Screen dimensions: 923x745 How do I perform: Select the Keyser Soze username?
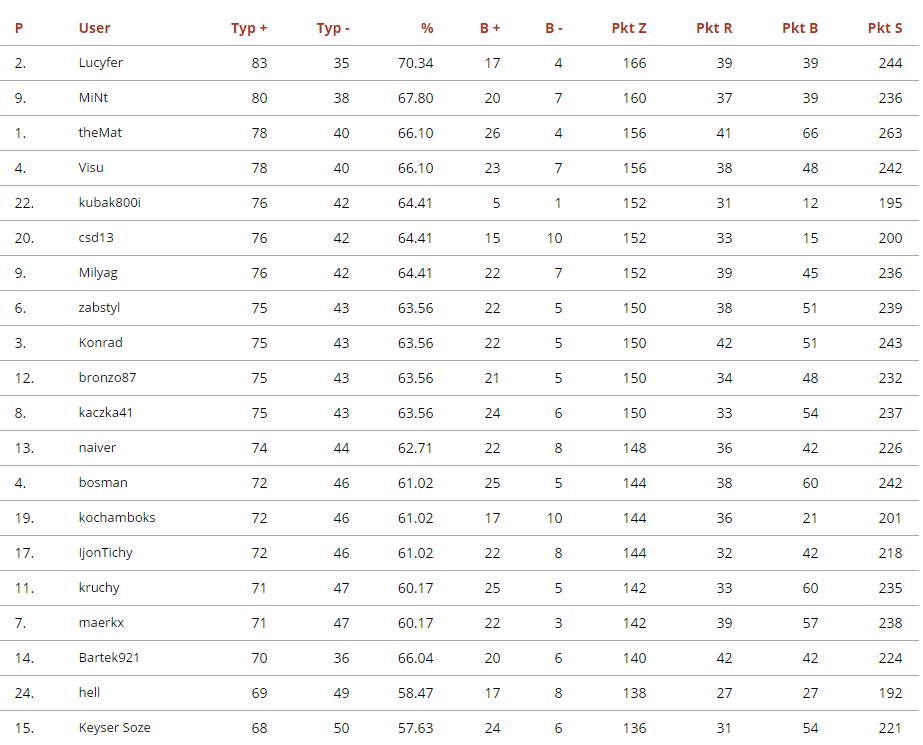pos(115,728)
